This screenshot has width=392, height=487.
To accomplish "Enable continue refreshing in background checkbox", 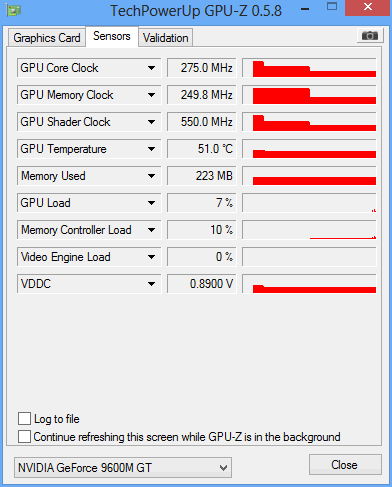I will 24,436.
